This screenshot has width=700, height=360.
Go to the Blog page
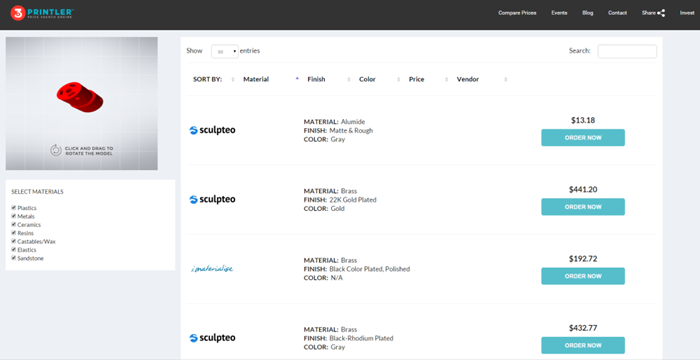pyautogui.click(x=588, y=13)
